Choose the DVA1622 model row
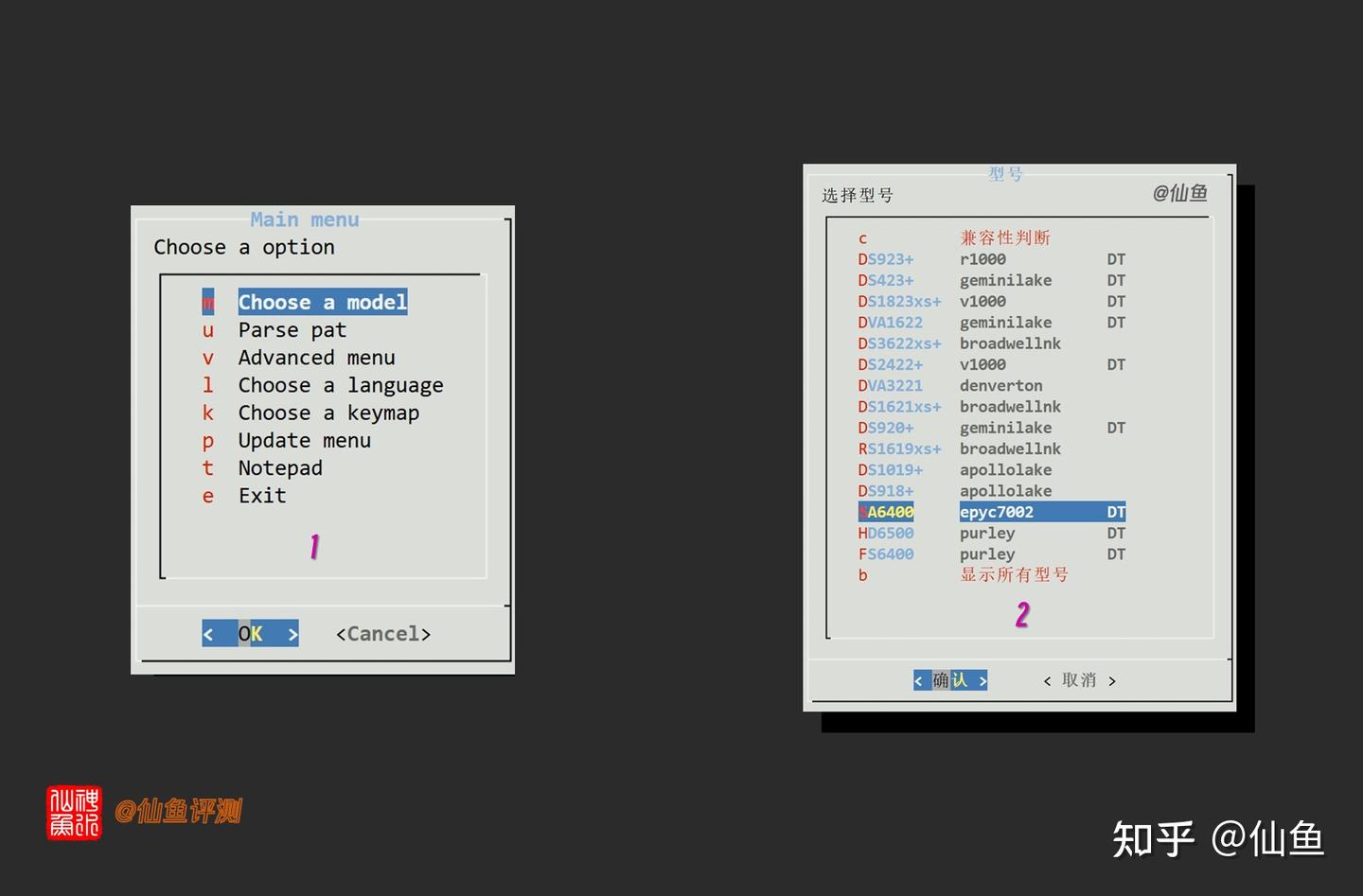 pyautogui.click(x=992, y=323)
